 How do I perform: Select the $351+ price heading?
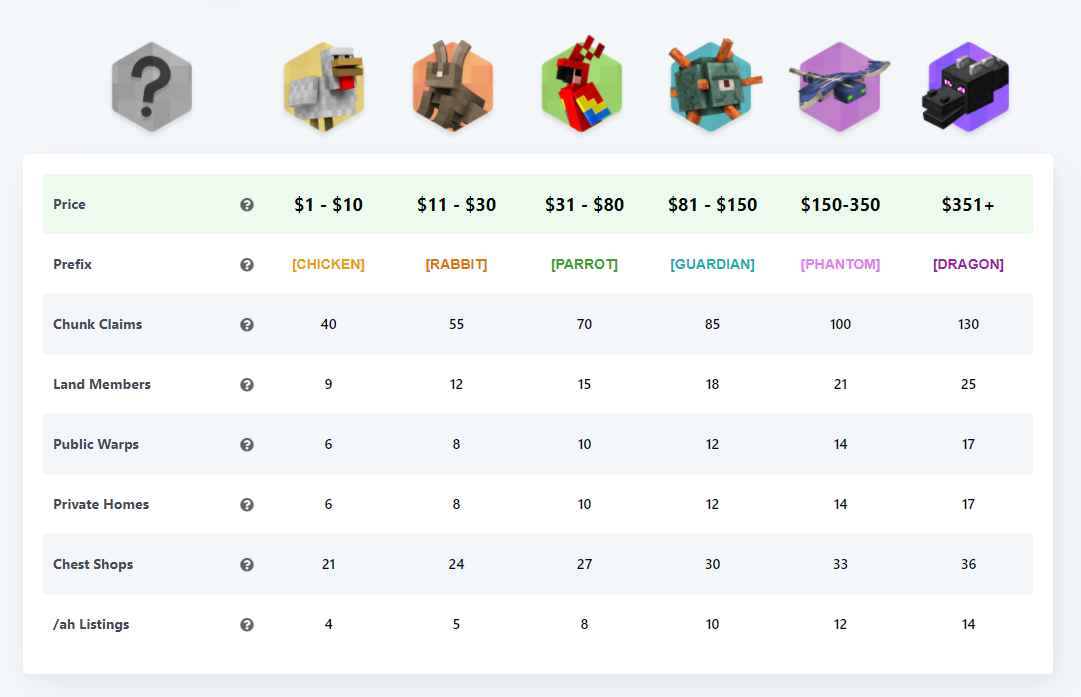click(x=968, y=205)
